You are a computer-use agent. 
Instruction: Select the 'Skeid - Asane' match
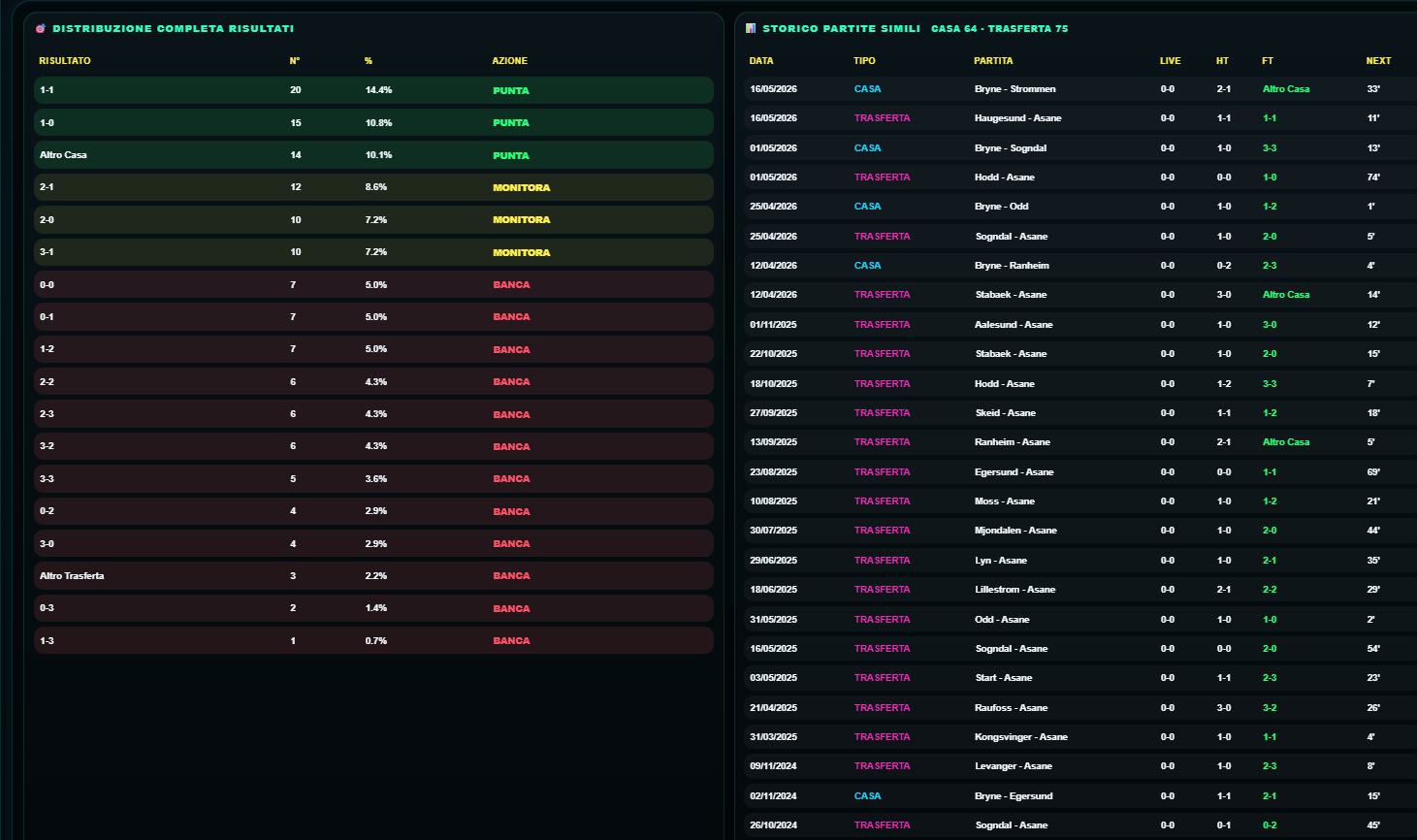(x=1005, y=413)
